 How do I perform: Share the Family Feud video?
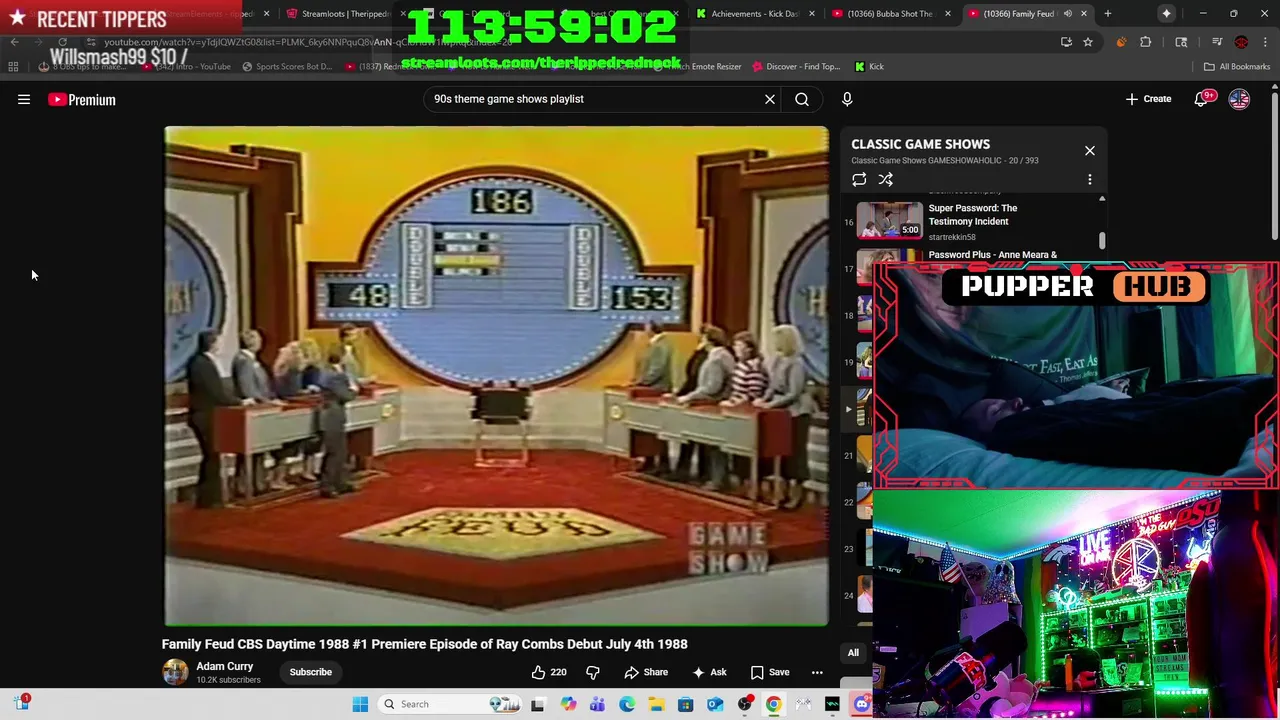click(x=646, y=672)
